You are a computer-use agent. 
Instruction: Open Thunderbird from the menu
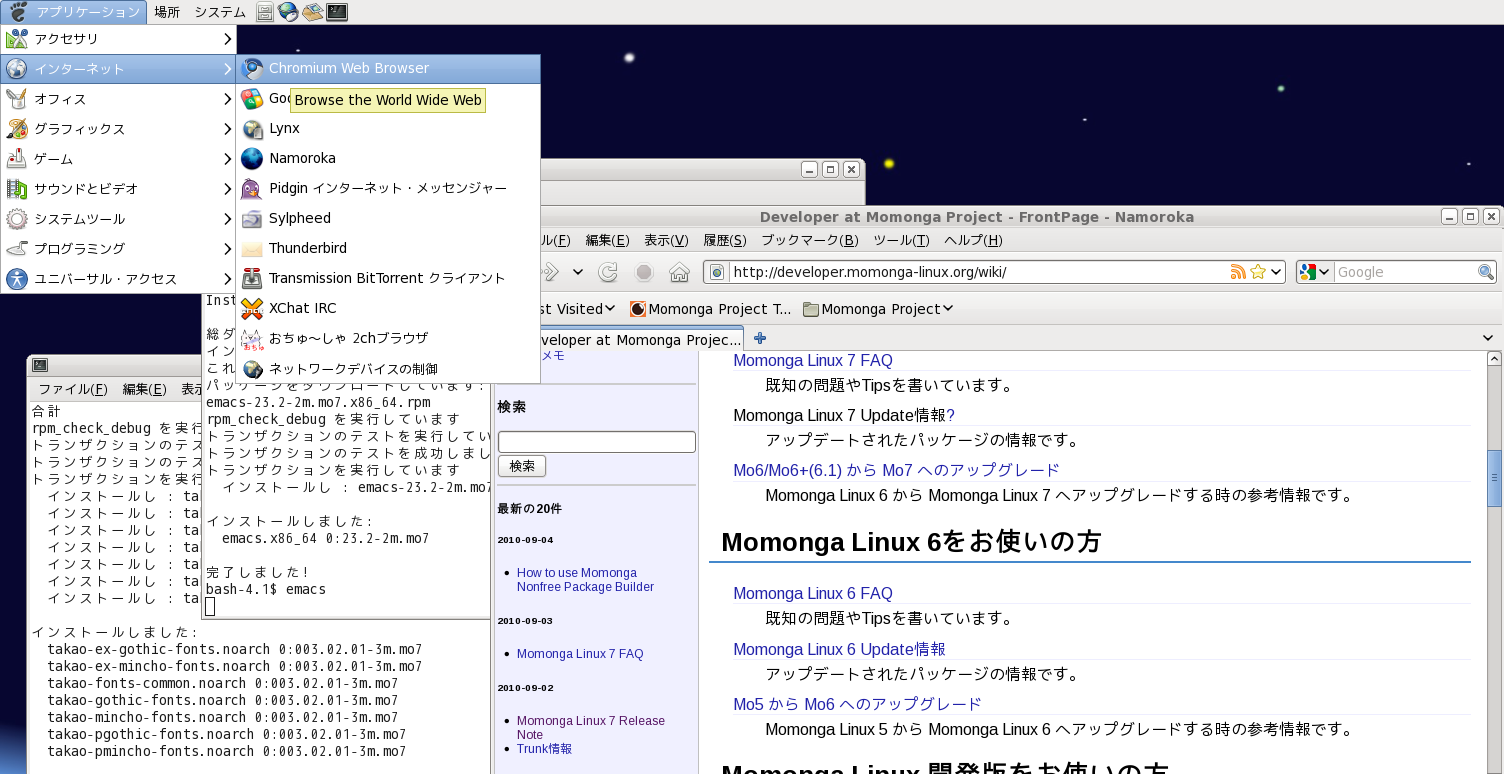[388, 249]
